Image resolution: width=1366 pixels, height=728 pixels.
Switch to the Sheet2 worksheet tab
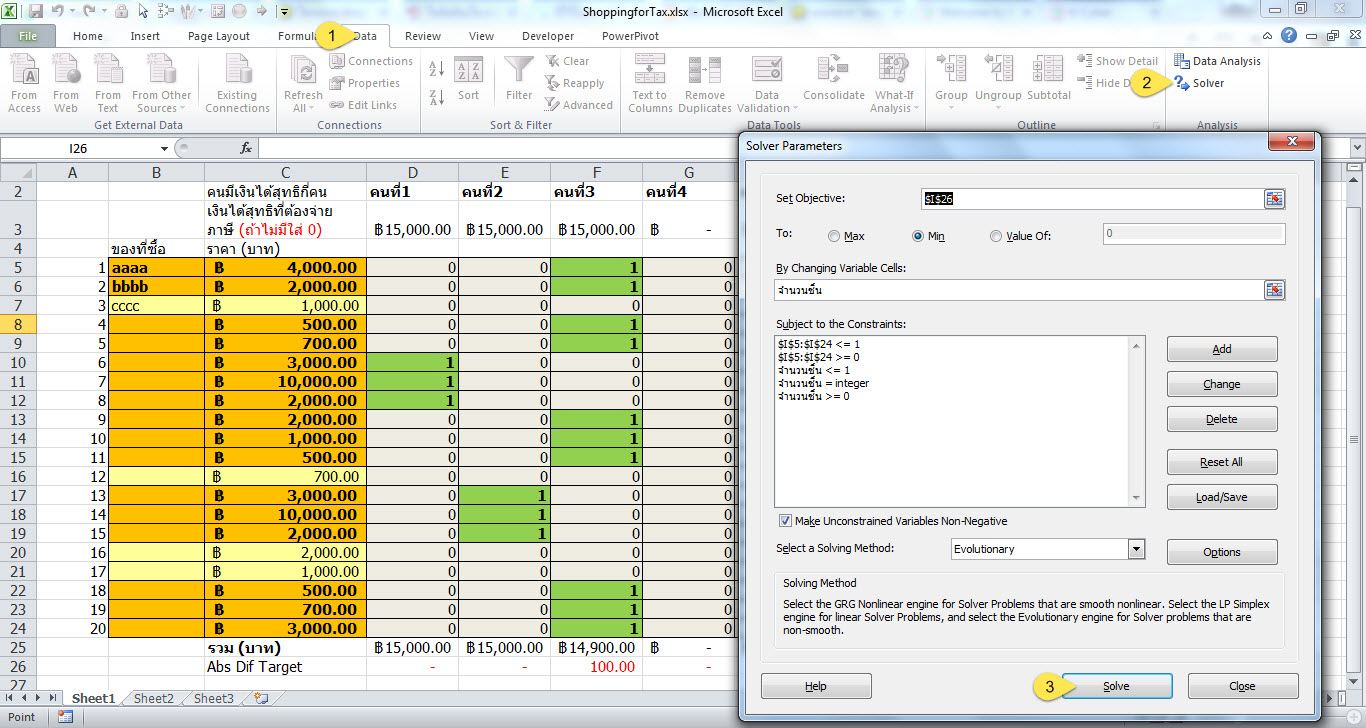tap(153, 699)
